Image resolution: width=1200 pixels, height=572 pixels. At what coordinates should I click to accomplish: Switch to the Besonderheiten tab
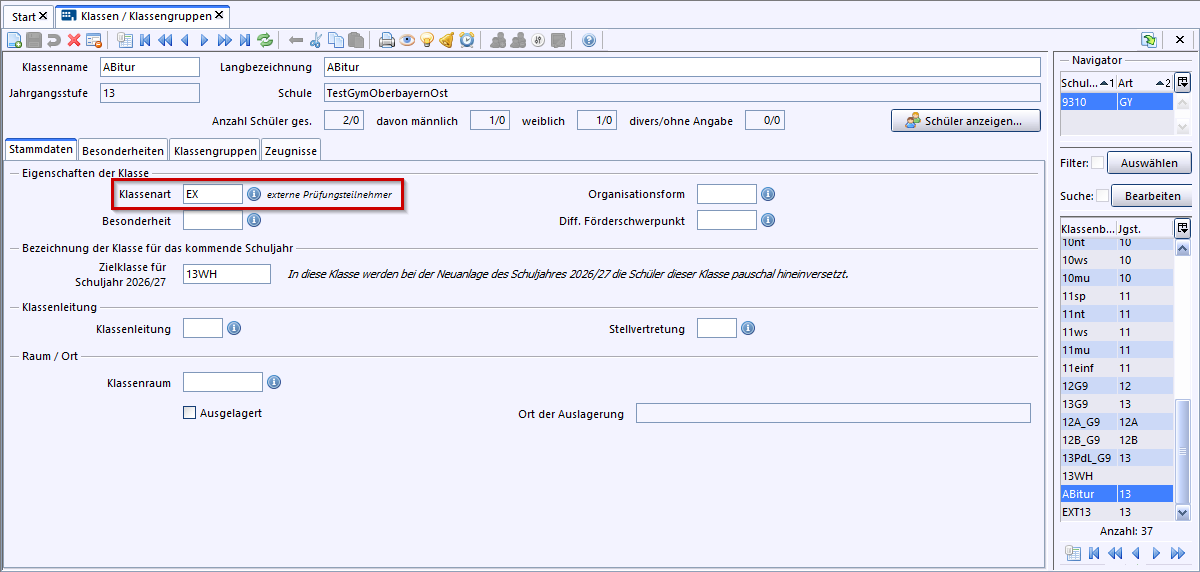123,151
